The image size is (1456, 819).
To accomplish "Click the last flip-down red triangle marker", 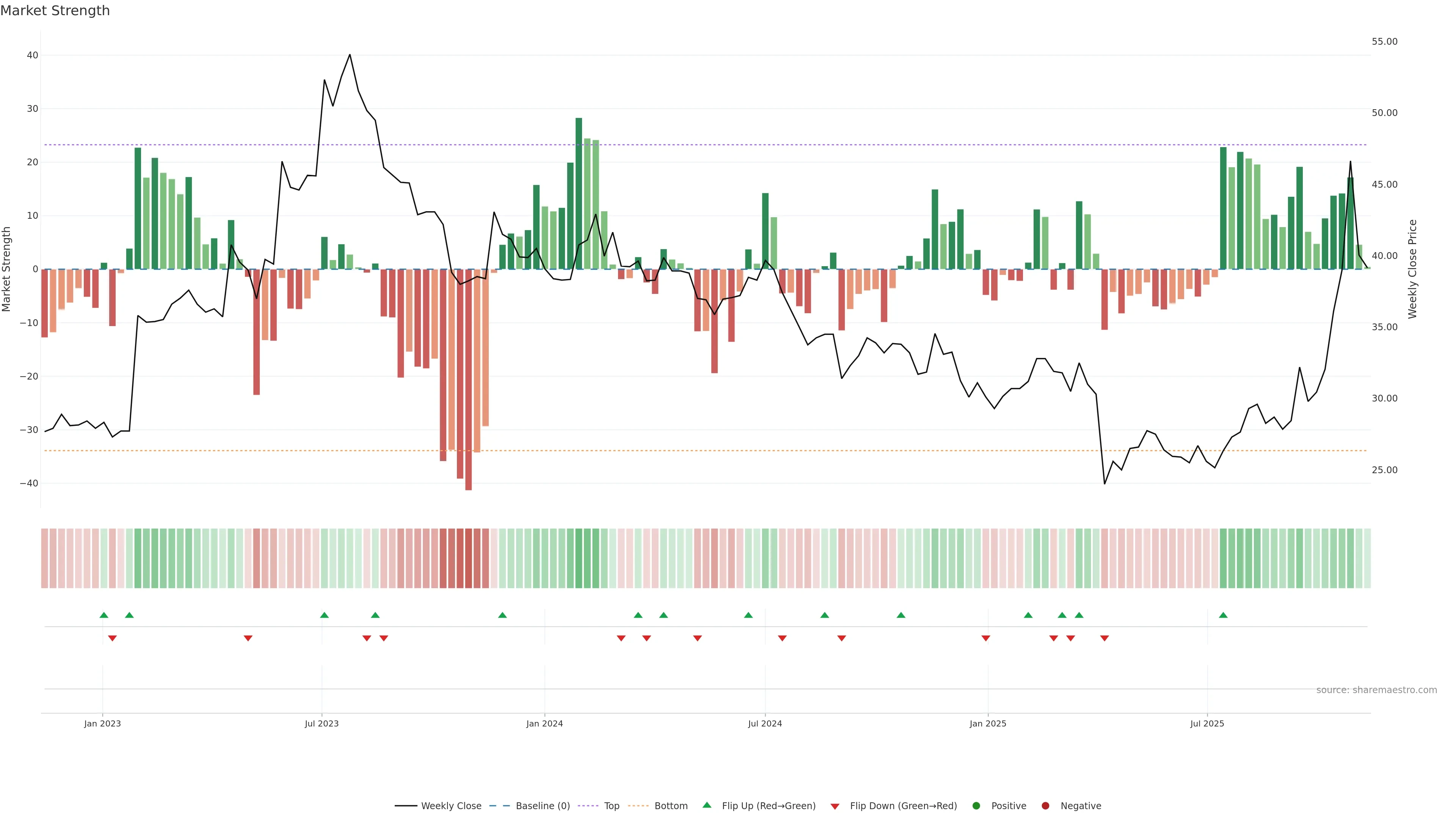I will point(1105,638).
